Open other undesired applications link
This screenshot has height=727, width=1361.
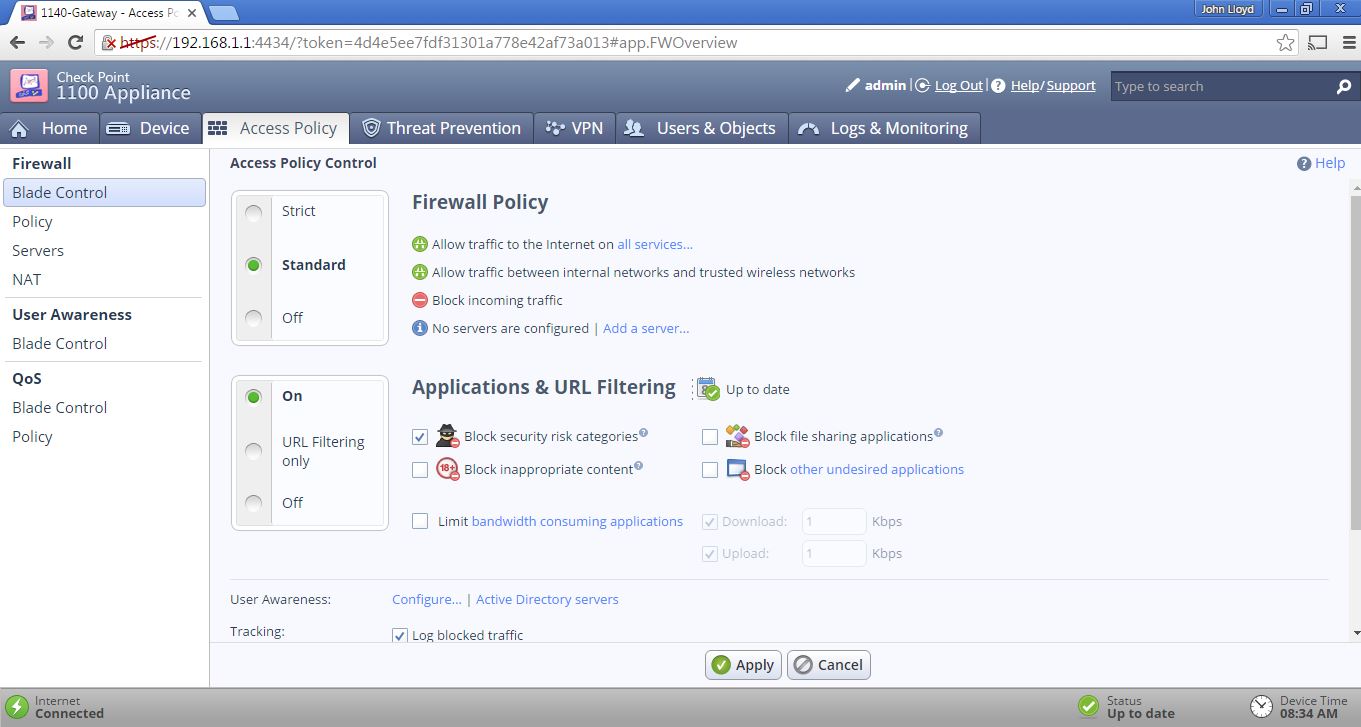877,469
